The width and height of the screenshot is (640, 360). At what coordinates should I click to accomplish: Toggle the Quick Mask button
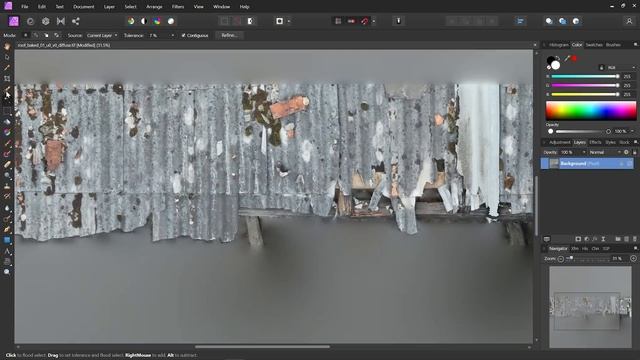280,21
